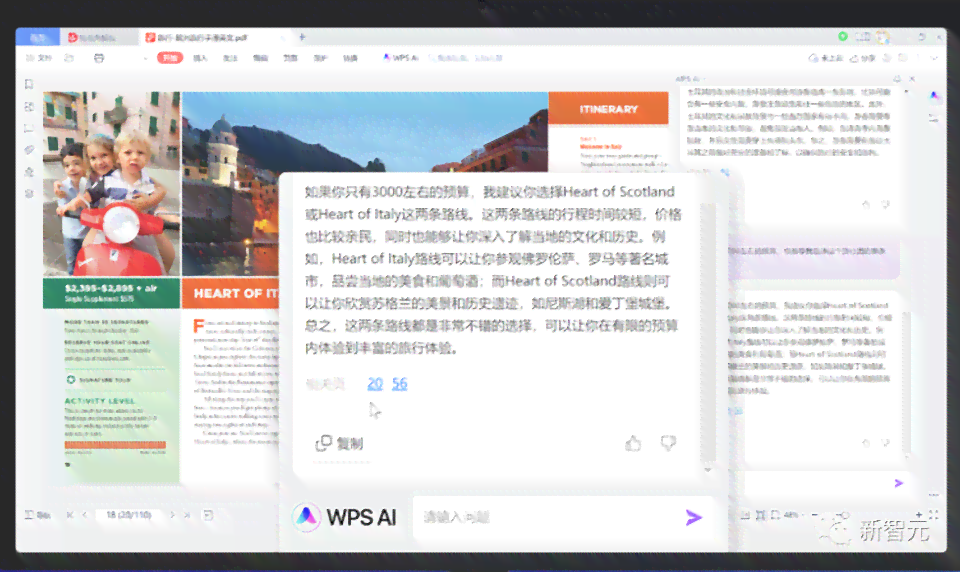960x572 pixels.
Task: Click the top sidebar bookmark icon
Action: coord(28,85)
